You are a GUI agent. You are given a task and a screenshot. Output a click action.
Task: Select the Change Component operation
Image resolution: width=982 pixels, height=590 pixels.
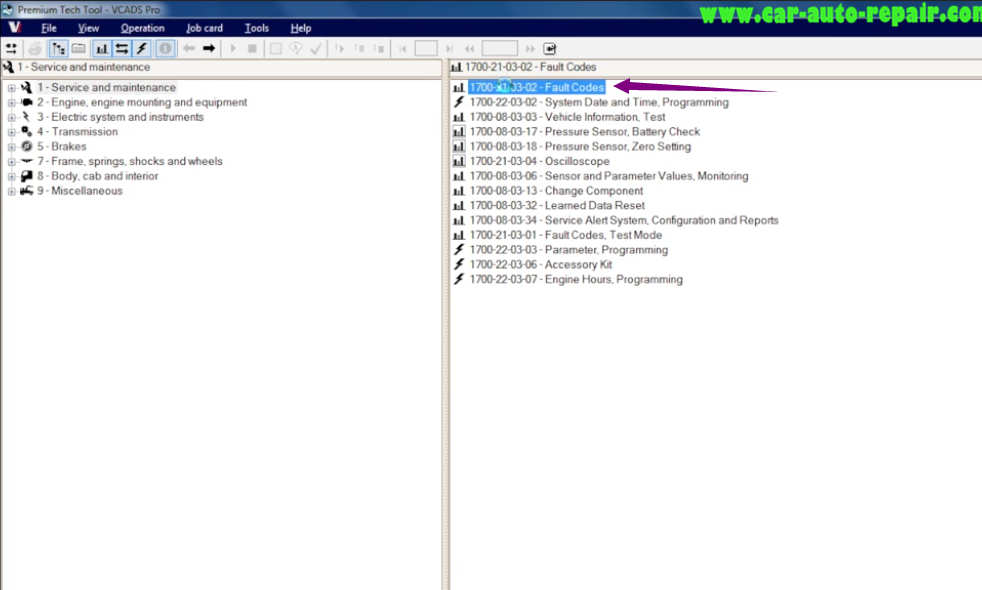pos(556,191)
